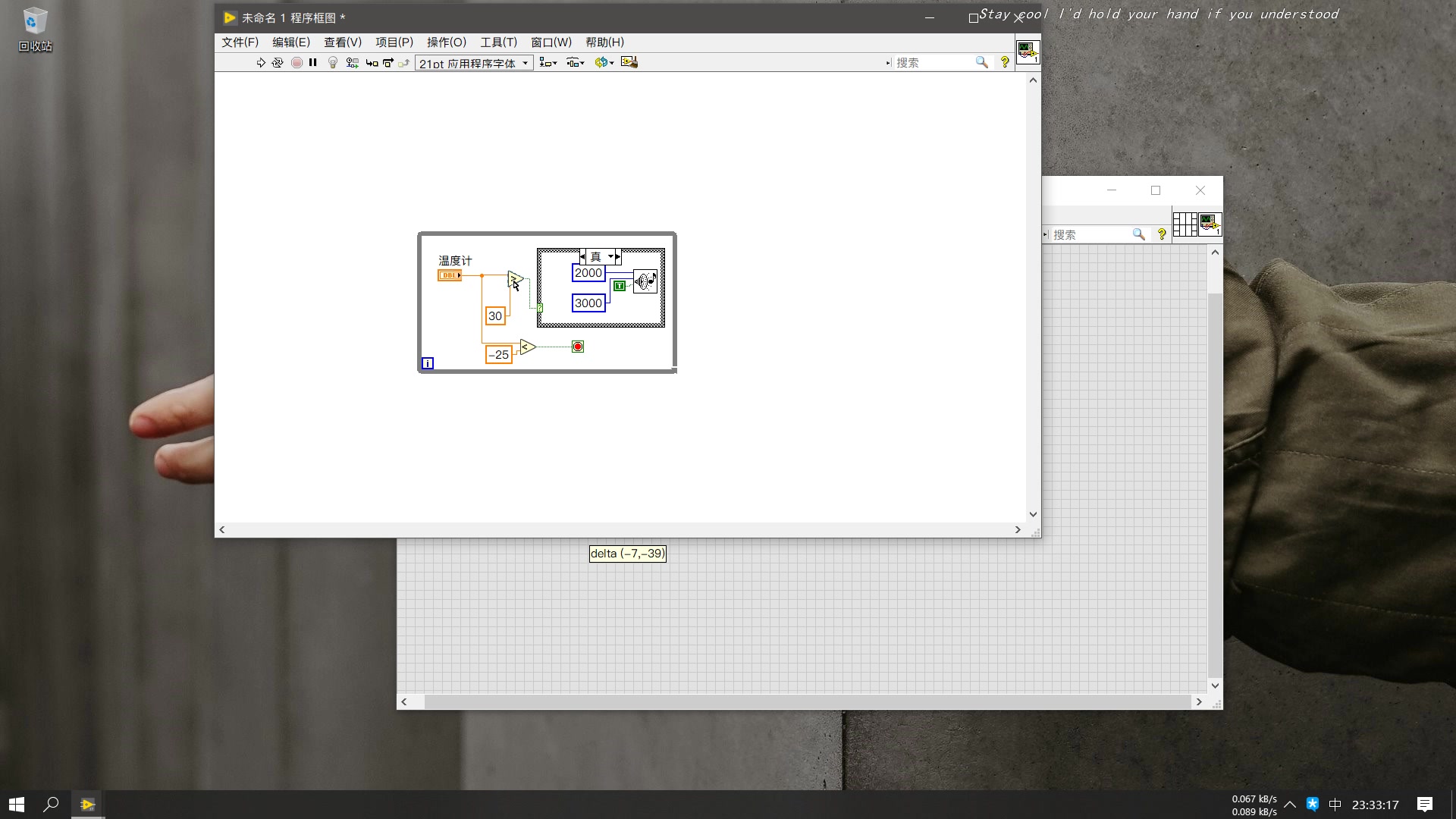Open the 文件(F) menu

pyautogui.click(x=240, y=42)
